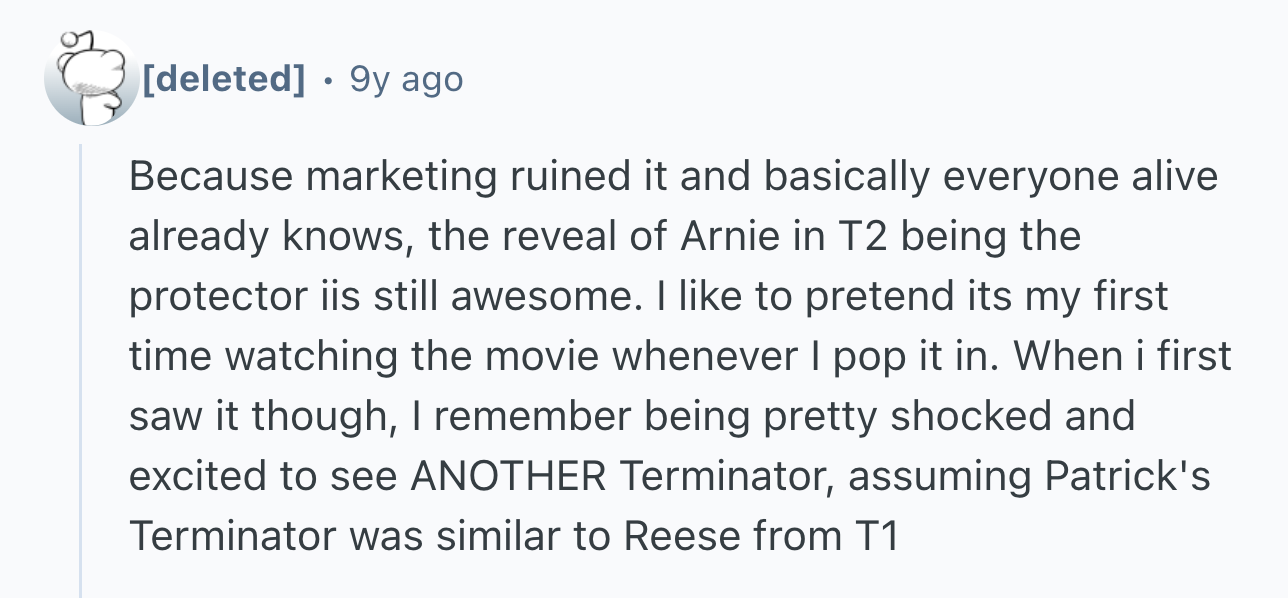This screenshot has height=598, width=1288.
Task: Click the word Patrick's in the comment
Action: 1127,476
